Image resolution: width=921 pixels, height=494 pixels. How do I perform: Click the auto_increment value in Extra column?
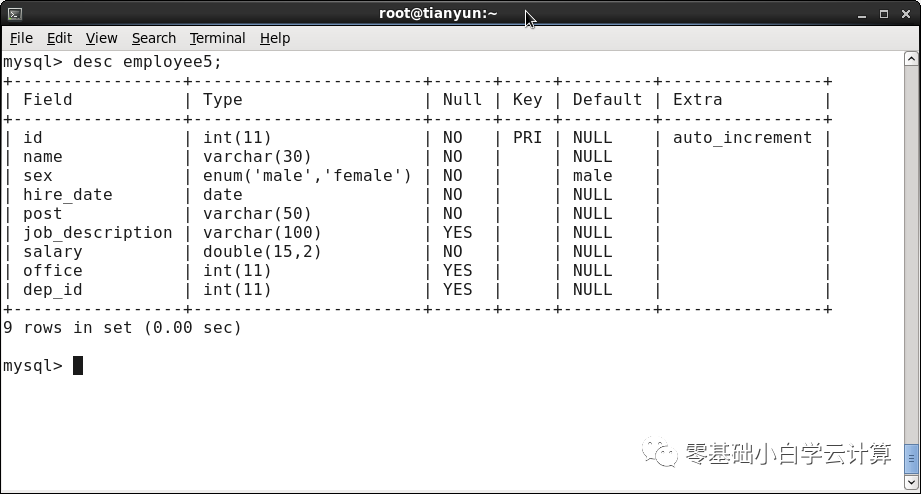pyautogui.click(x=742, y=138)
